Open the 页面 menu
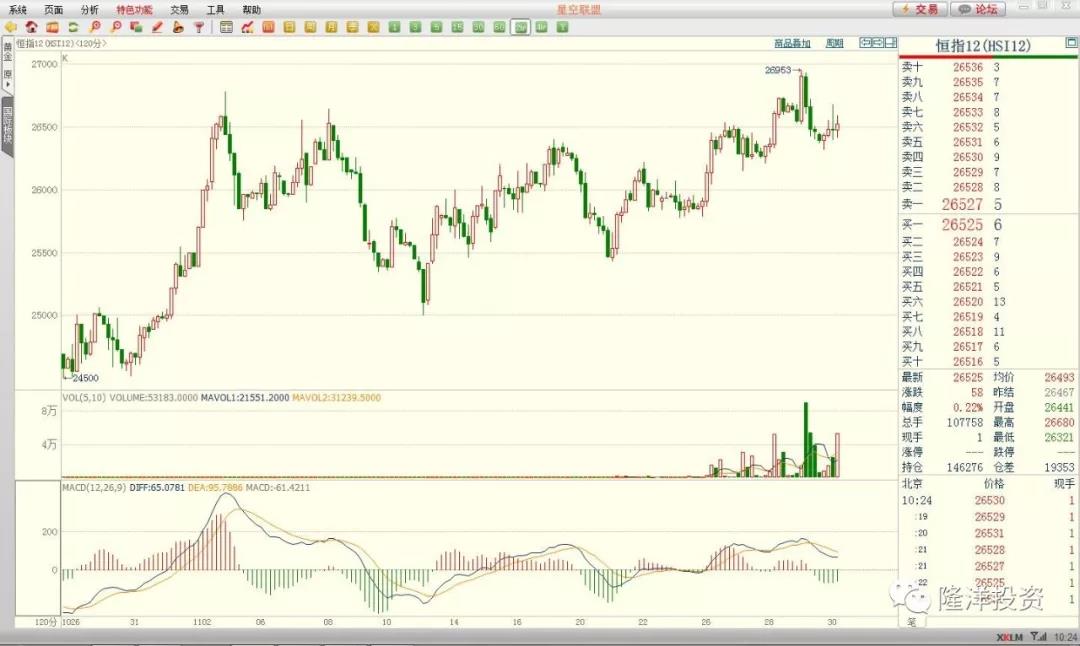 click(54, 10)
